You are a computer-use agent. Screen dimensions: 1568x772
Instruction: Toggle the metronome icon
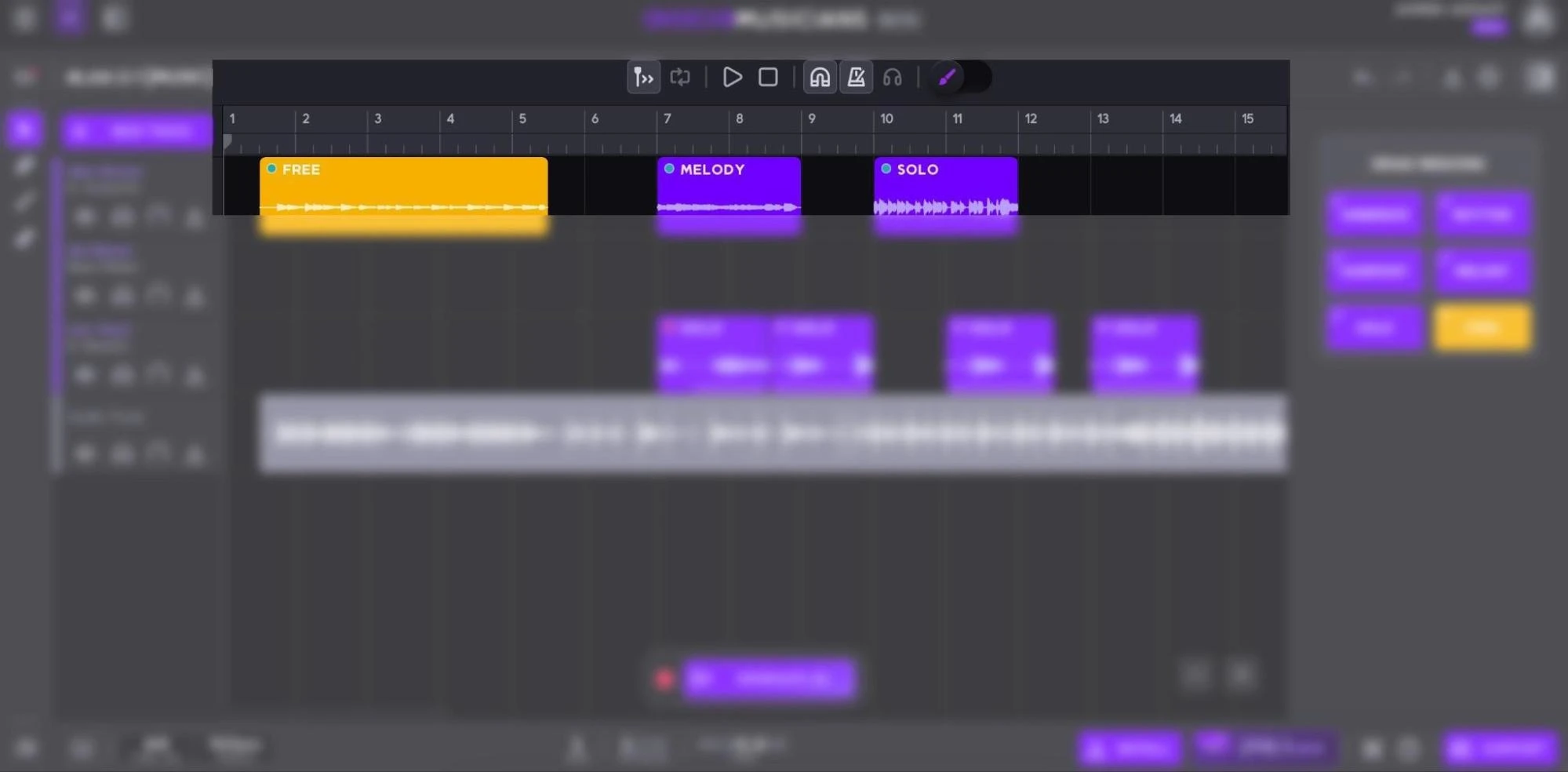pyautogui.click(x=856, y=78)
